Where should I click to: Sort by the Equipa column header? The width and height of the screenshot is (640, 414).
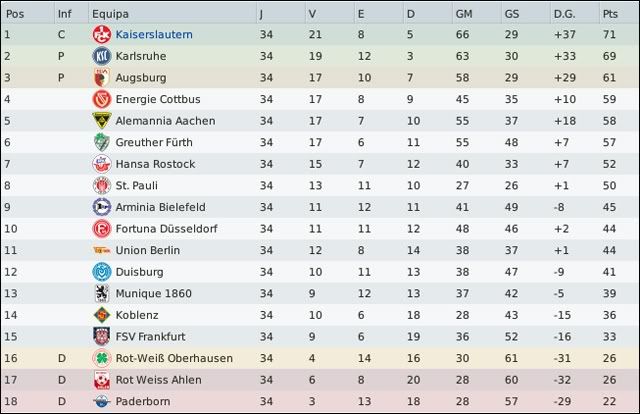coord(108,13)
